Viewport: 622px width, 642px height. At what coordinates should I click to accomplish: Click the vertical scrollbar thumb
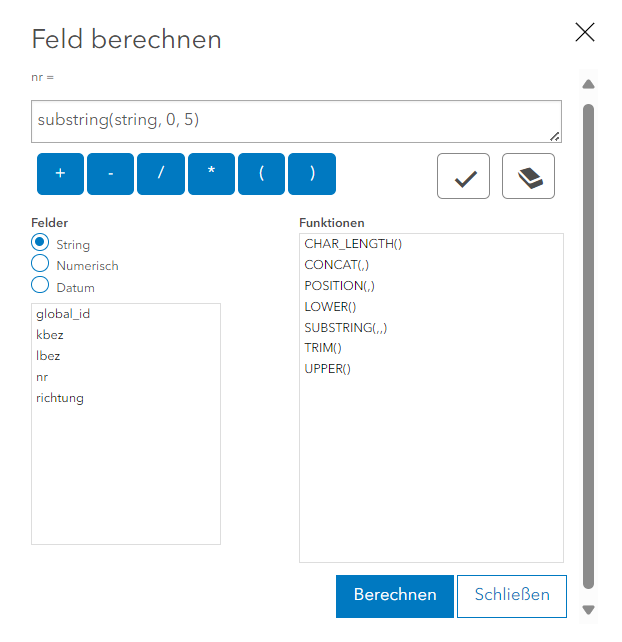point(588,346)
